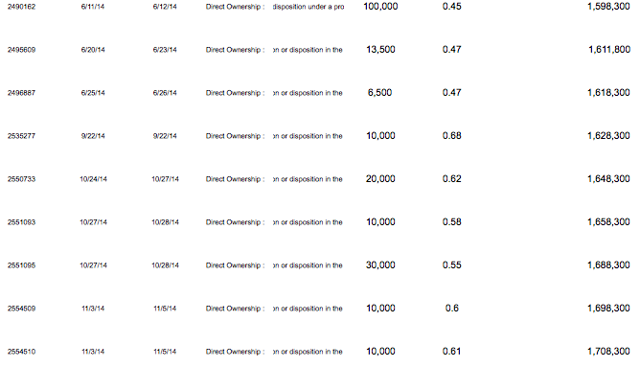Select the 0.6 price cell
The height and width of the screenshot is (367, 640).
pyautogui.click(x=452, y=308)
